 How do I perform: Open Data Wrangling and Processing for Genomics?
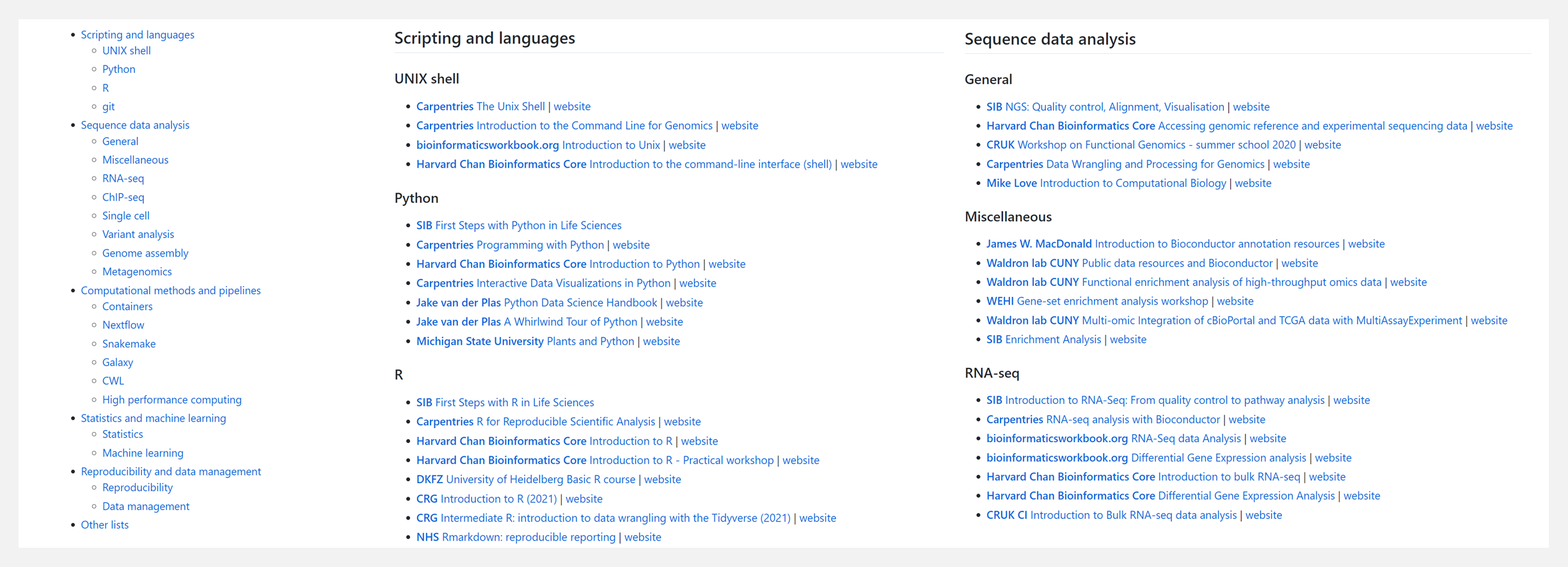1125,164
